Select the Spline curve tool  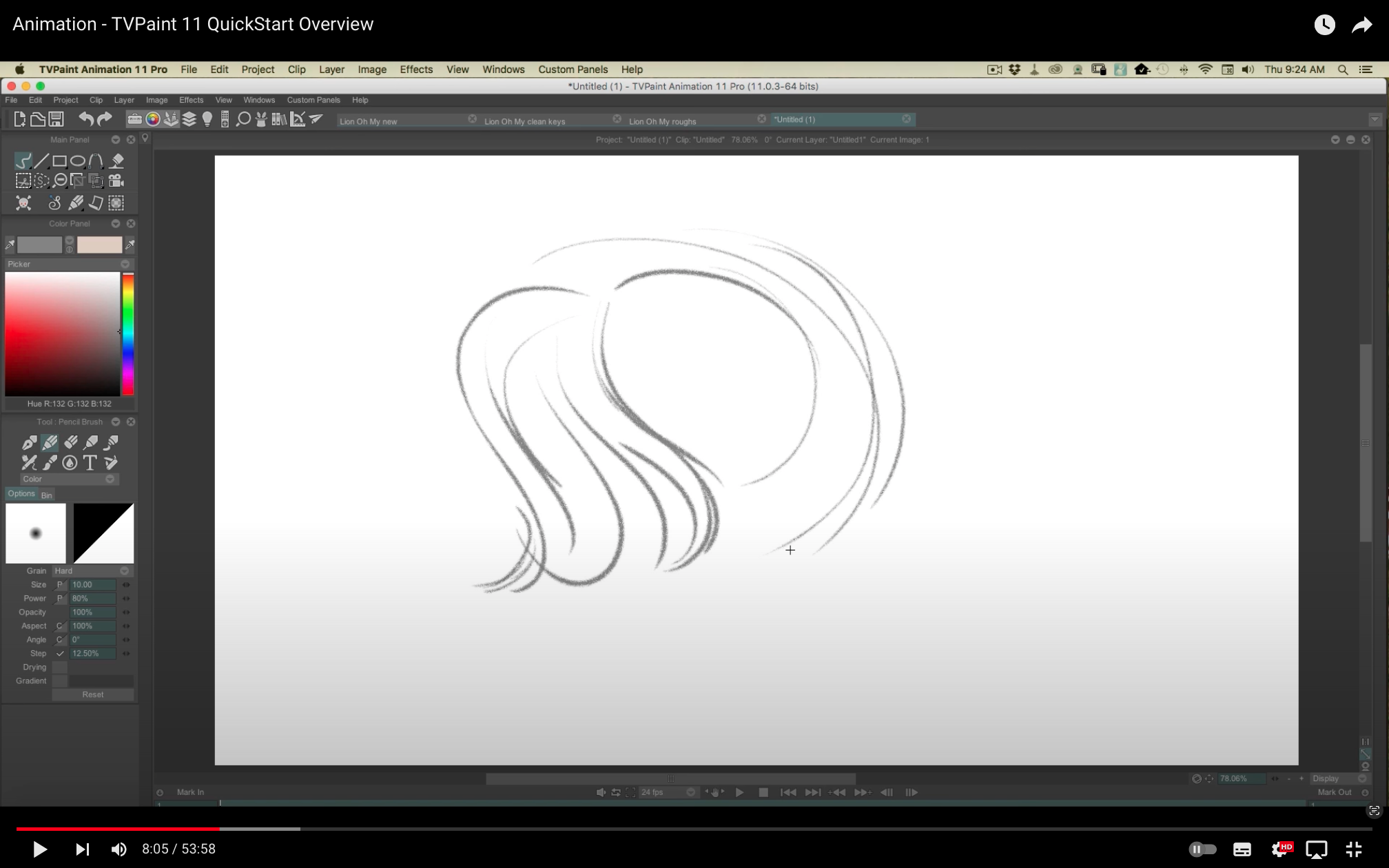pos(96,161)
